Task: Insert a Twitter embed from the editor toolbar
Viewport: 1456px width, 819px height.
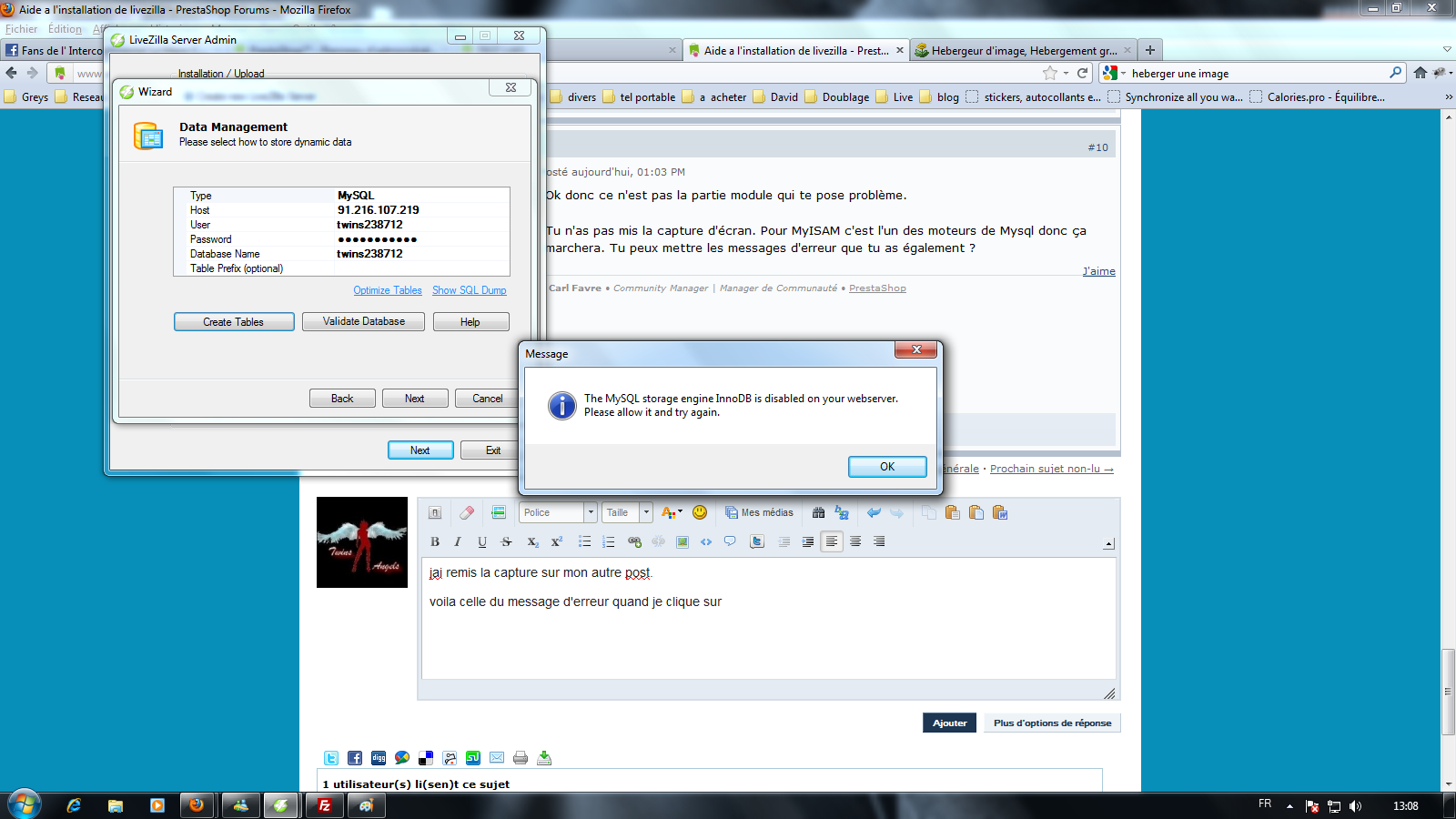Action: pyautogui.click(x=757, y=541)
